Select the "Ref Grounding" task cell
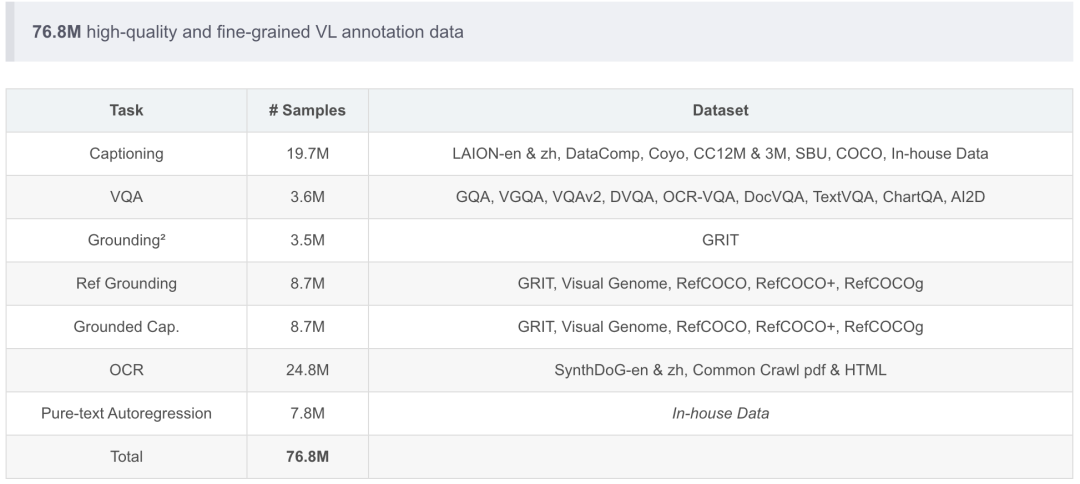This screenshot has width=1080, height=484. point(126,284)
